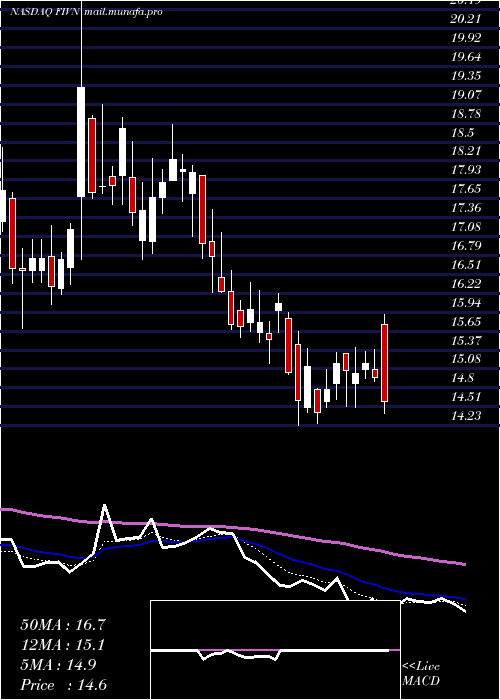The image size is (500, 700).
Task: Click the tallest white candlestick near 19.07
Action: (81, 142)
